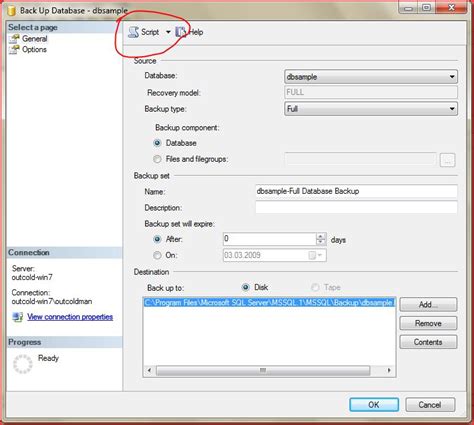Click the Contents button

click(x=428, y=342)
